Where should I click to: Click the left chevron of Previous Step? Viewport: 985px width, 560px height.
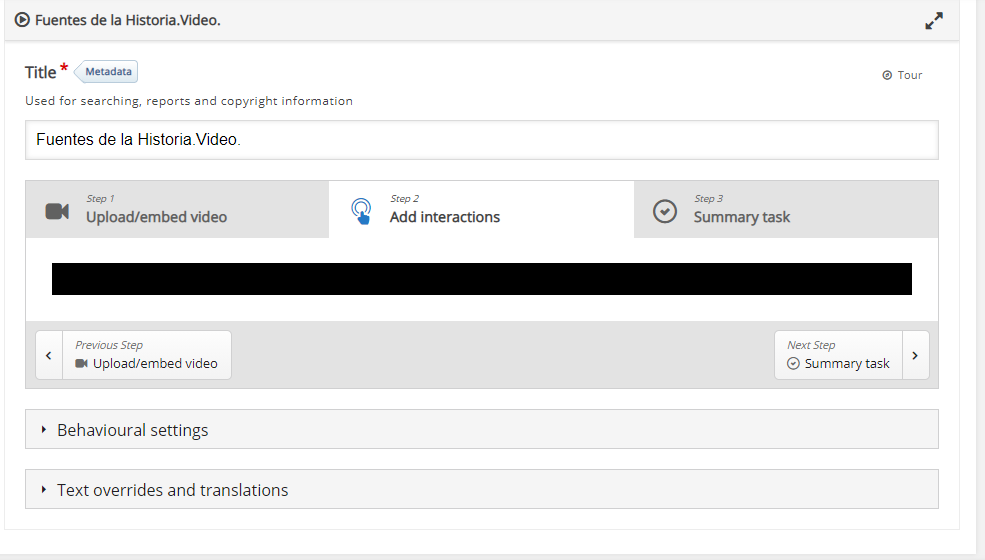(x=49, y=355)
